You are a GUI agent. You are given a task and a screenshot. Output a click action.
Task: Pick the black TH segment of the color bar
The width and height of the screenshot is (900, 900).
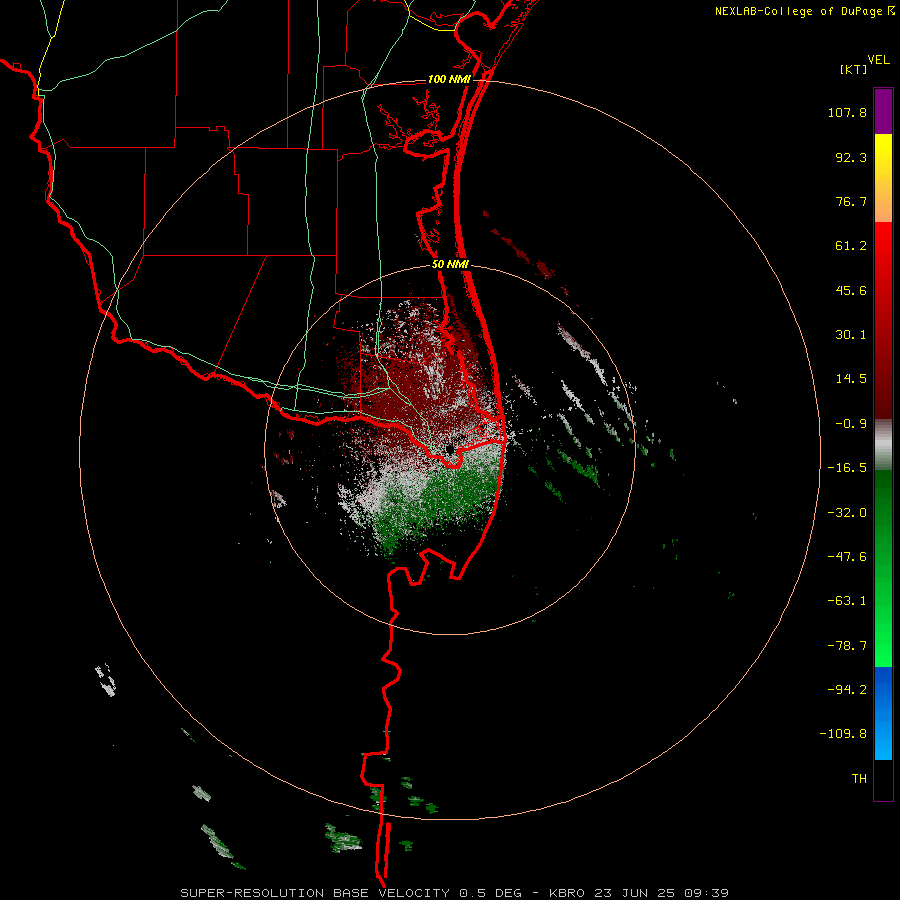tap(883, 779)
